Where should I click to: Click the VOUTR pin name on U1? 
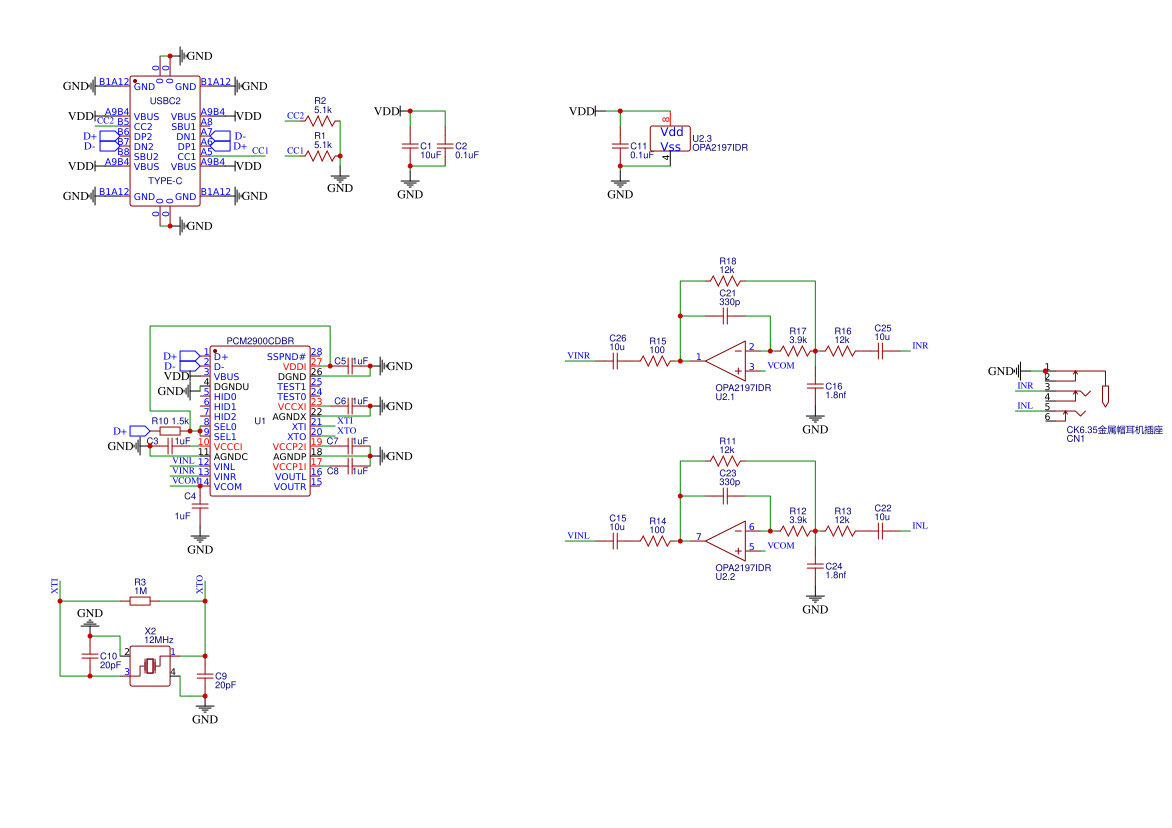(290, 486)
